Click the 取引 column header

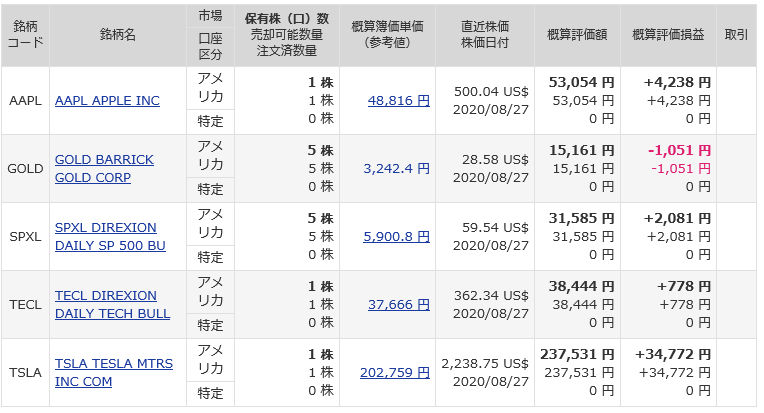736,34
